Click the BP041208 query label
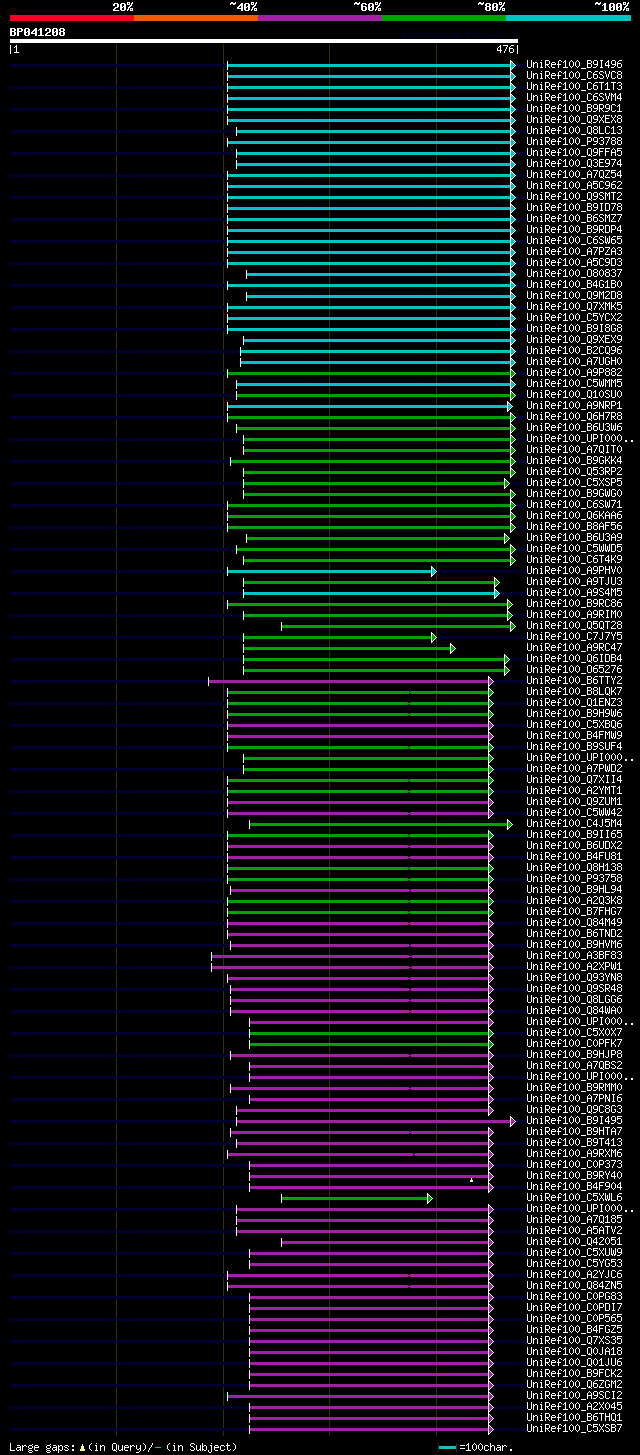This screenshot has height=1455, width=640. pyautogui.click(x=38, y=32)
